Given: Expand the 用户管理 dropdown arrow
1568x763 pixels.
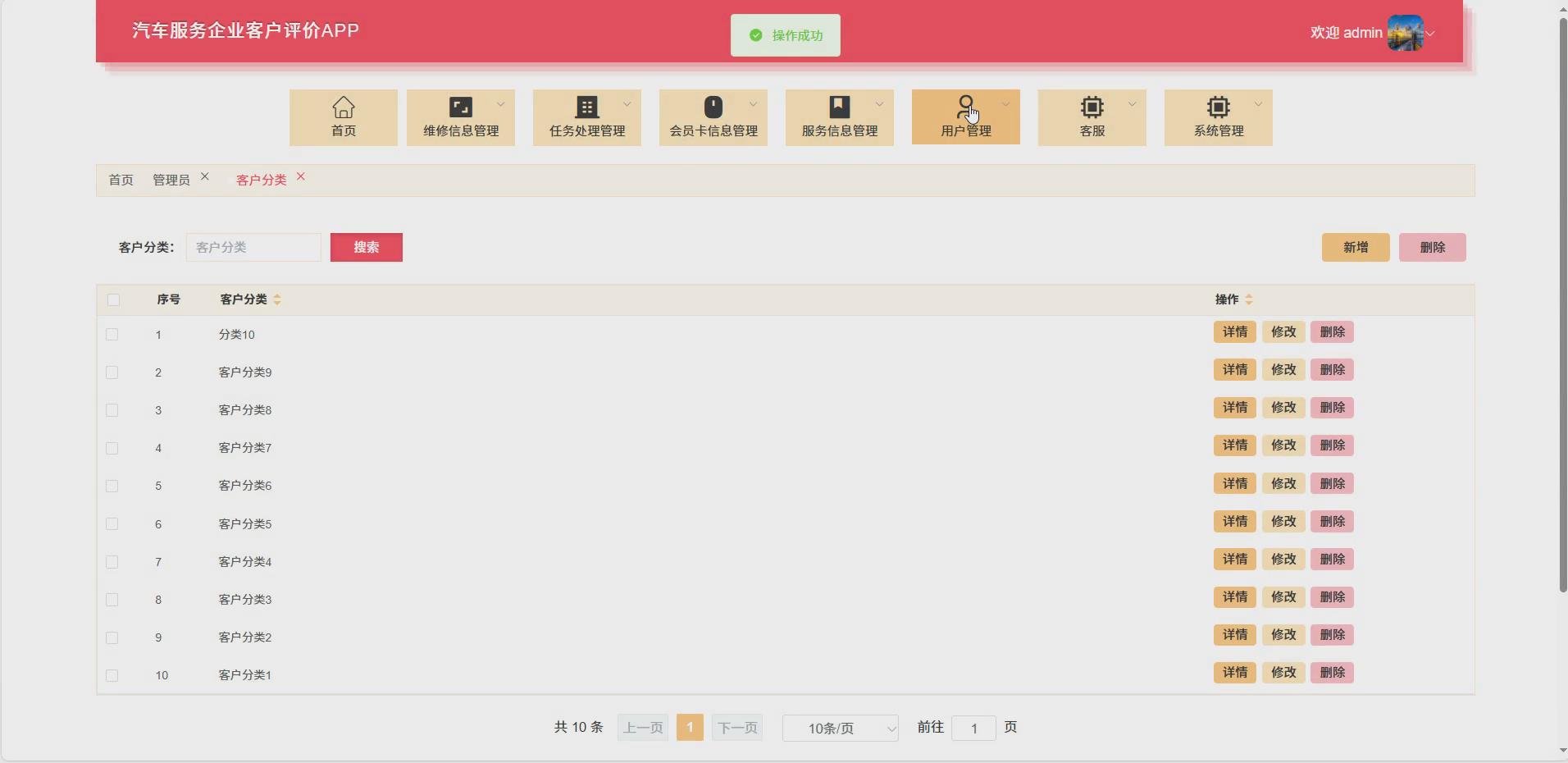Looking at the screenshot, I should (x=1006, y=103).
